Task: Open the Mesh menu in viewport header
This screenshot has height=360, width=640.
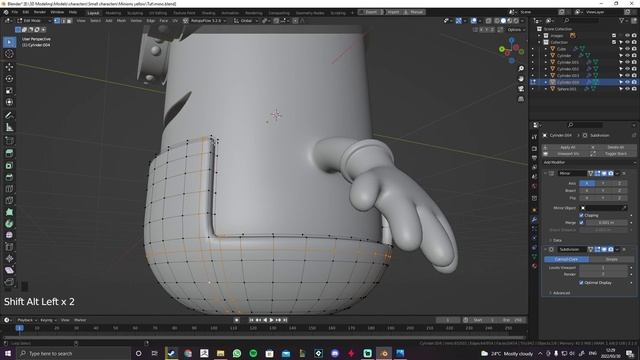Action: [x=122, y=20]
